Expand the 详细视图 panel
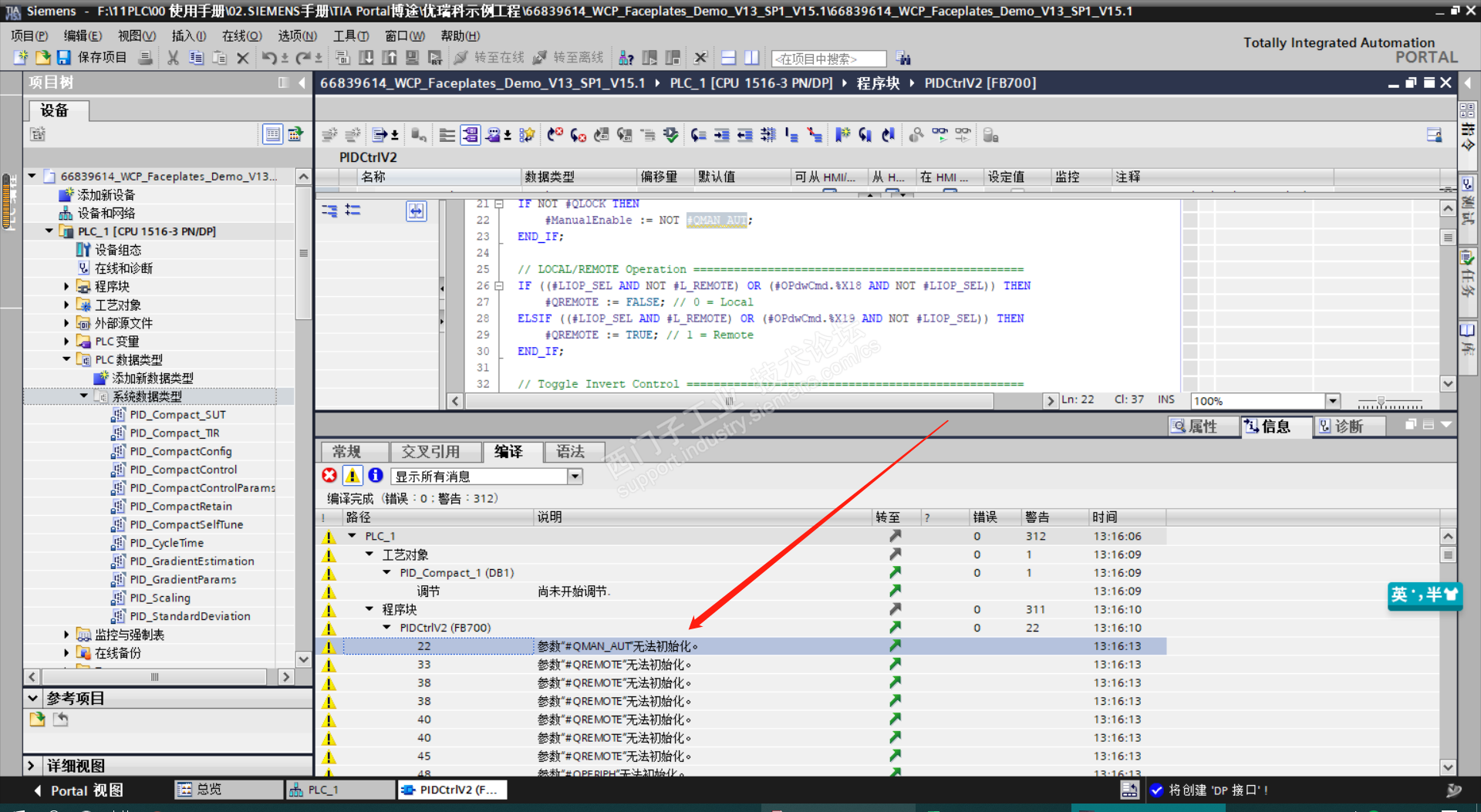Viewport: 1481px width, 812px height. 32,766
